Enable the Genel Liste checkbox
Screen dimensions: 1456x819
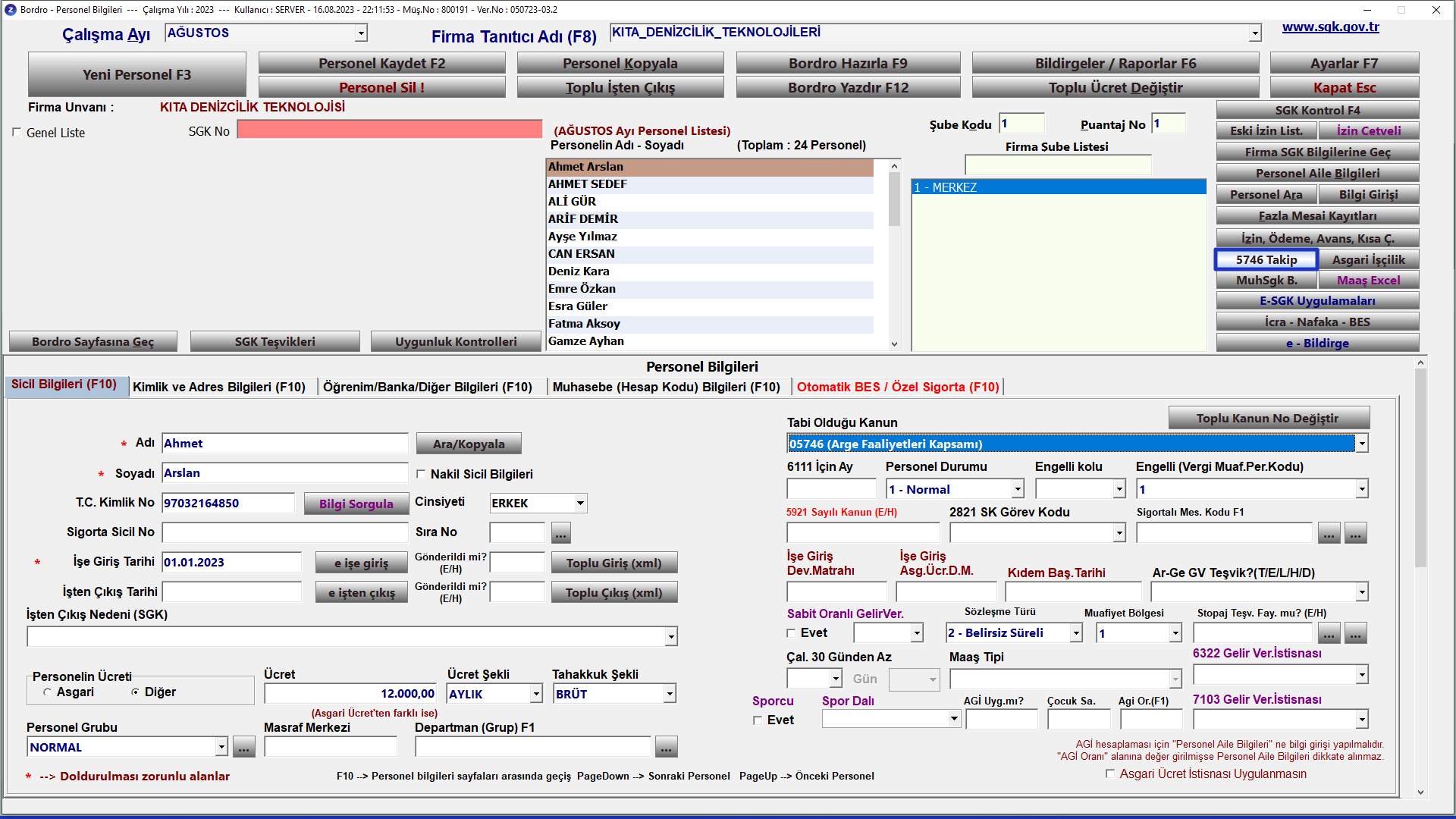tap(17, 133)
